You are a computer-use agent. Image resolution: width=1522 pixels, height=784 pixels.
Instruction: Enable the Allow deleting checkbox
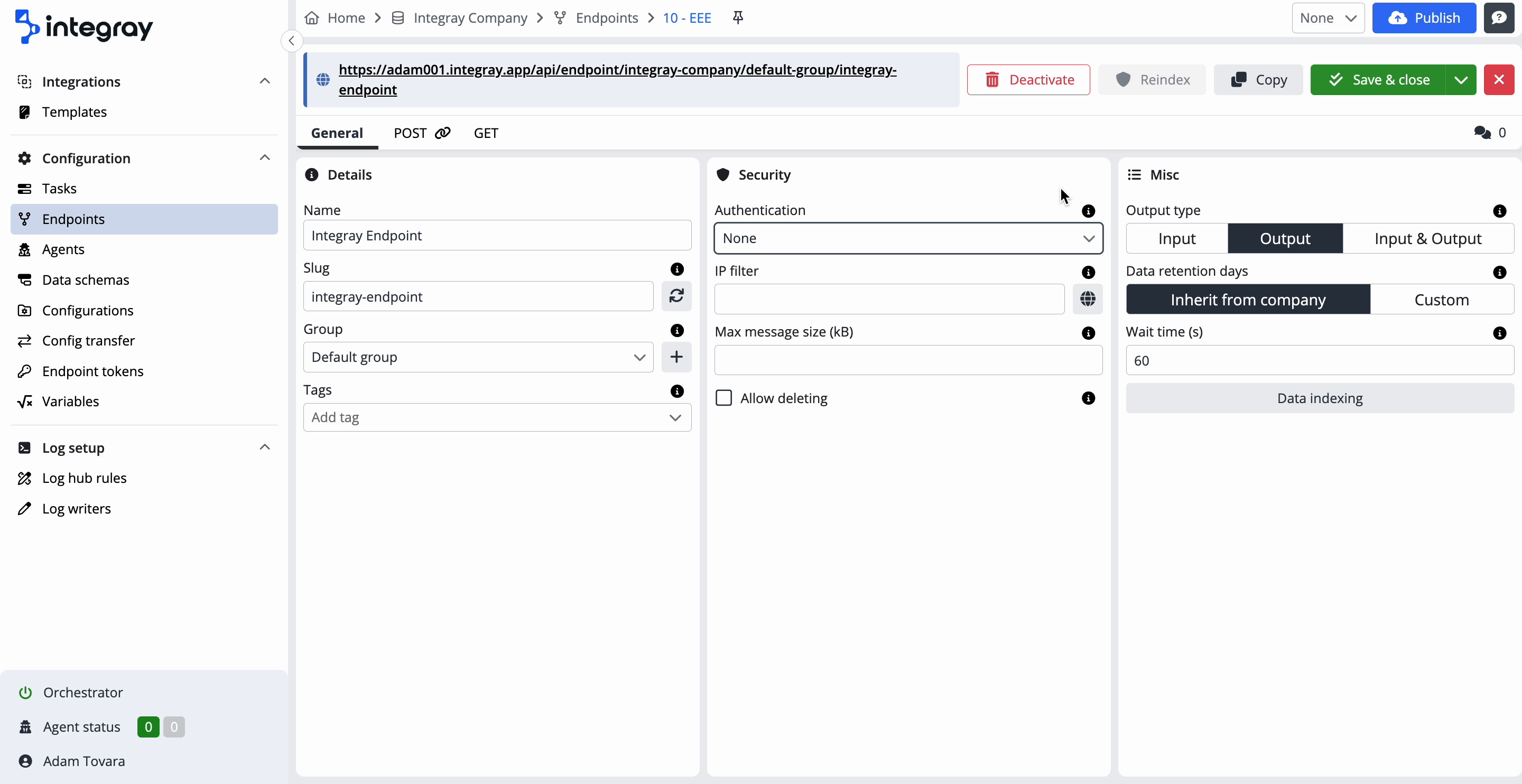(x=723, y=398)
